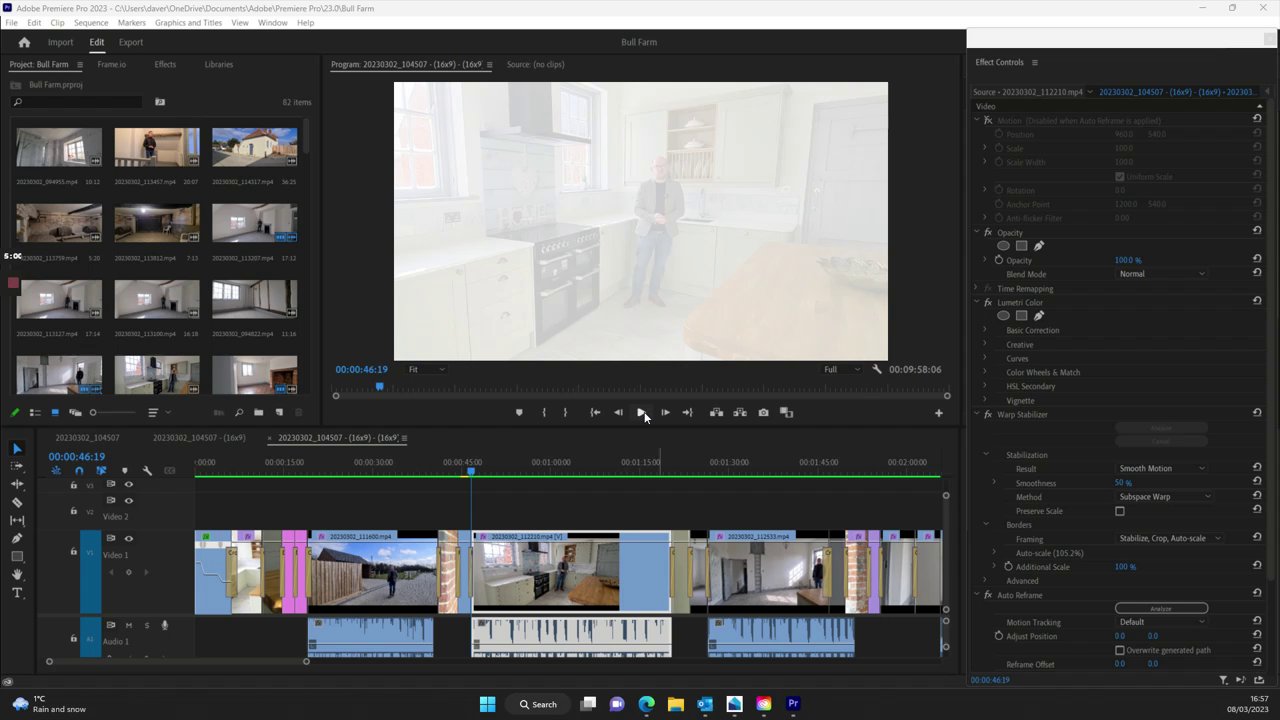
Task: Enable the Preserve Scale checkbox
Action: (x=1120, y=511)
